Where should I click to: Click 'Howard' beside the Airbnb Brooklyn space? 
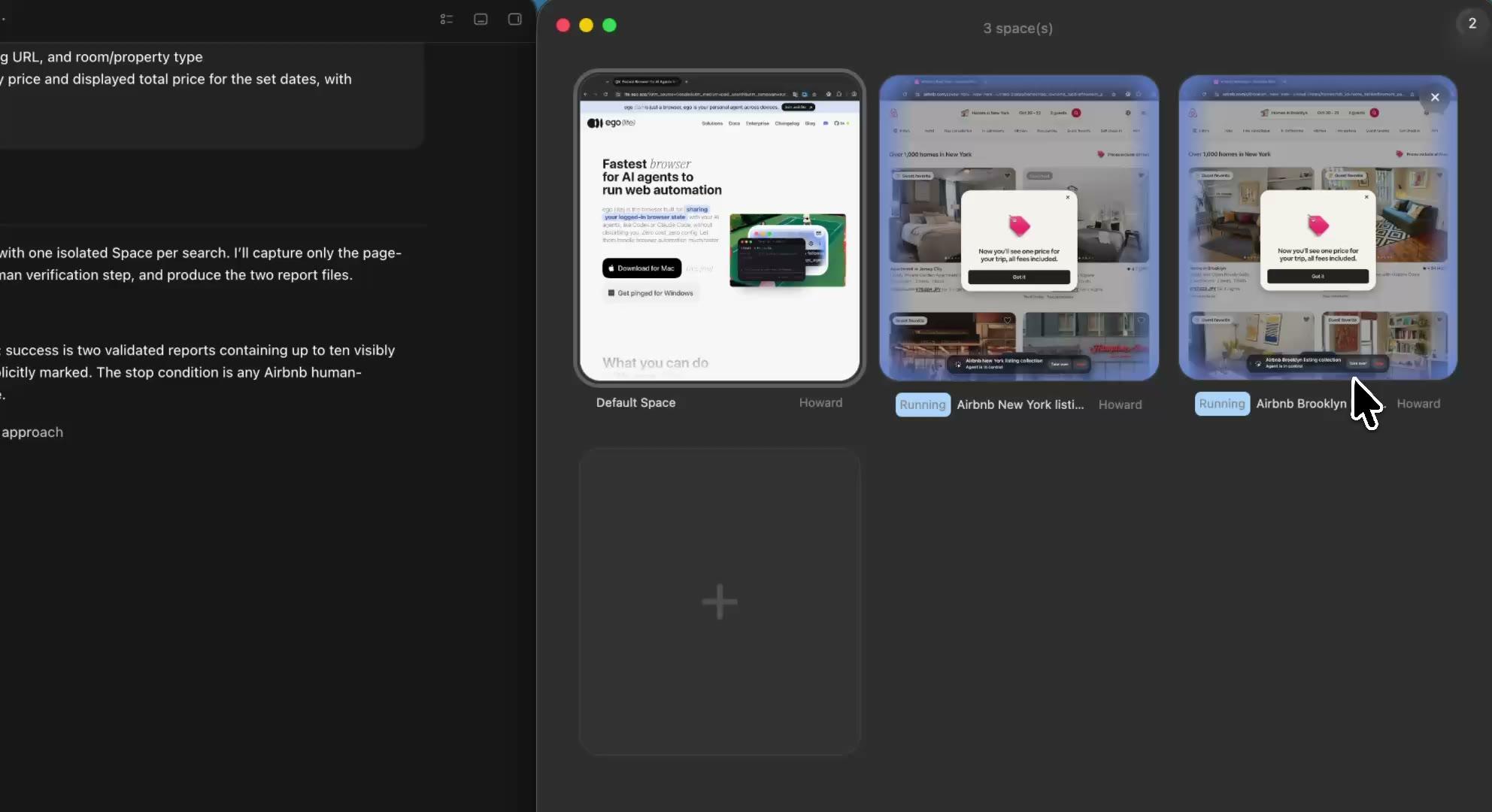click(1418, 404)
